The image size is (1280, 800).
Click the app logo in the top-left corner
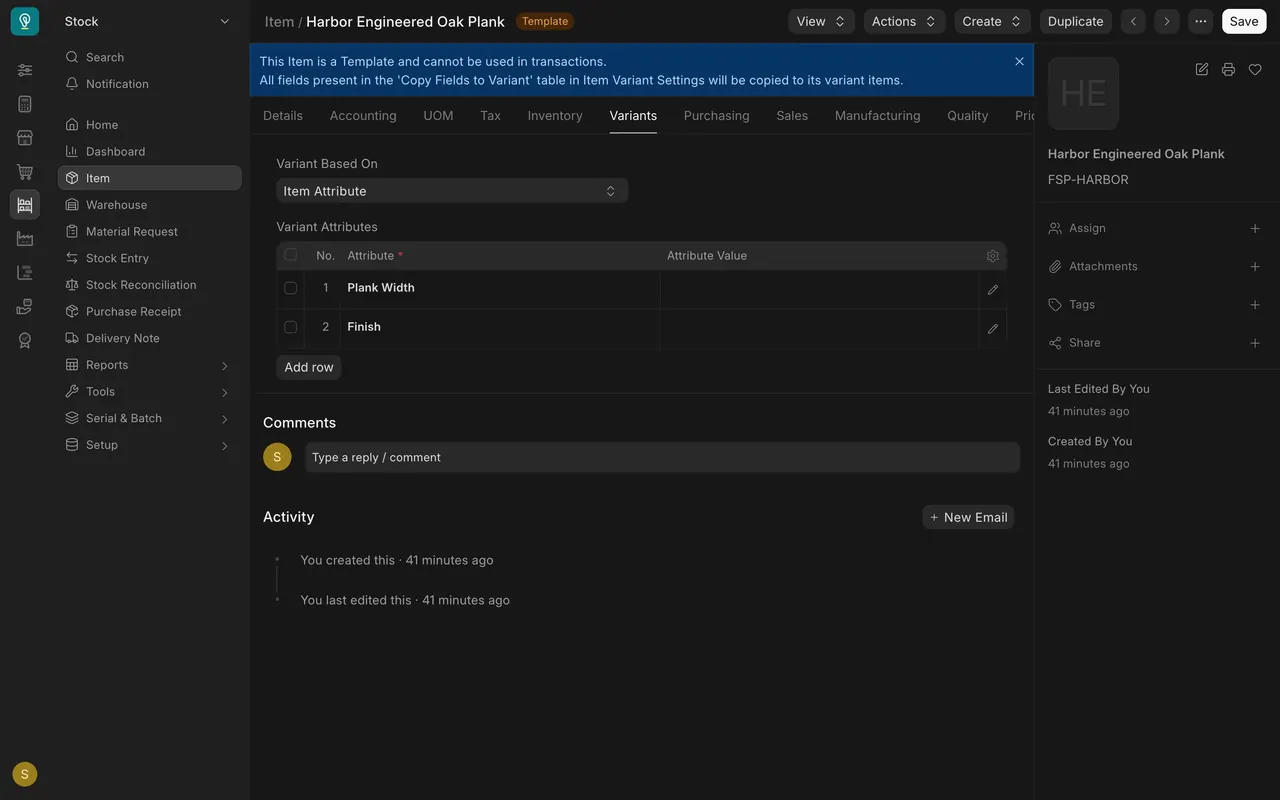pyautogui.click(x=25, y=21)
